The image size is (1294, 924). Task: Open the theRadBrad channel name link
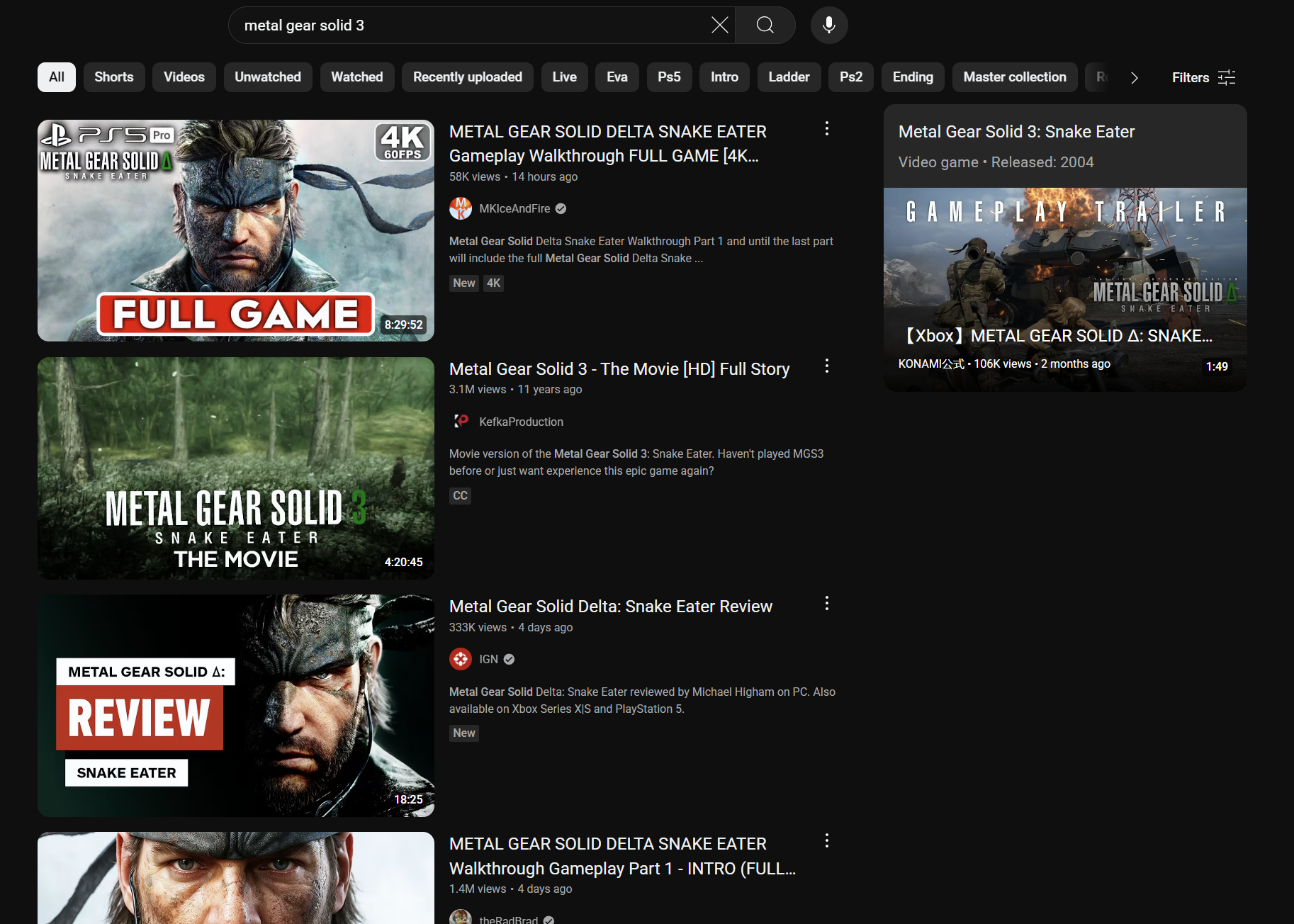(x=508, y=919)
